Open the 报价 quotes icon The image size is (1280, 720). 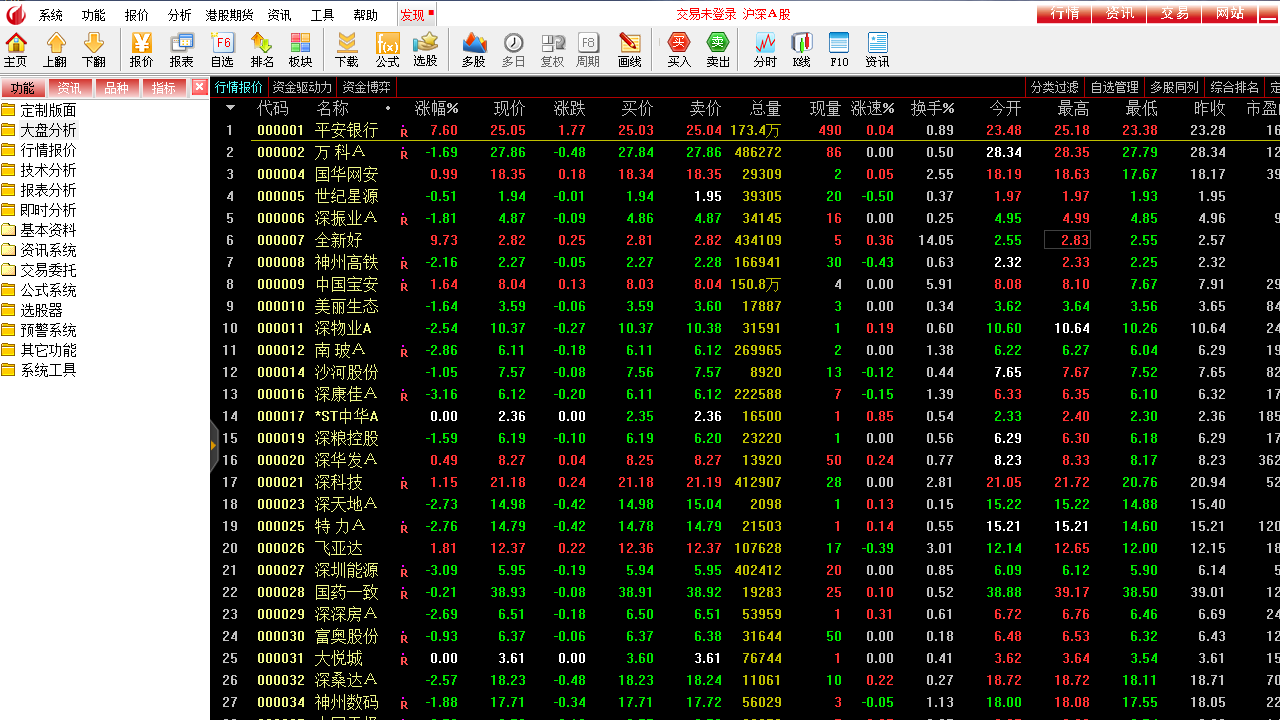(140, 46)
